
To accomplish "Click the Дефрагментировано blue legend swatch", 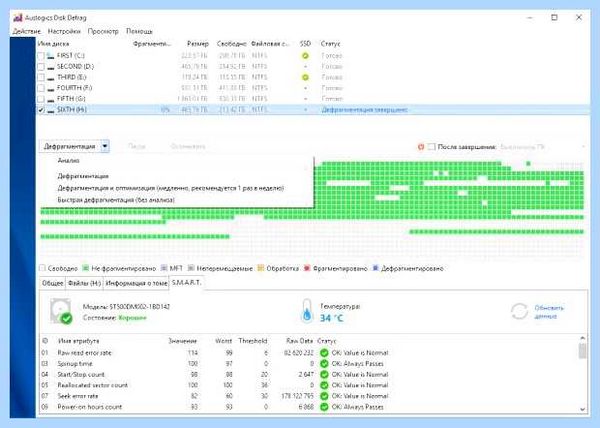I will point(375,268).
